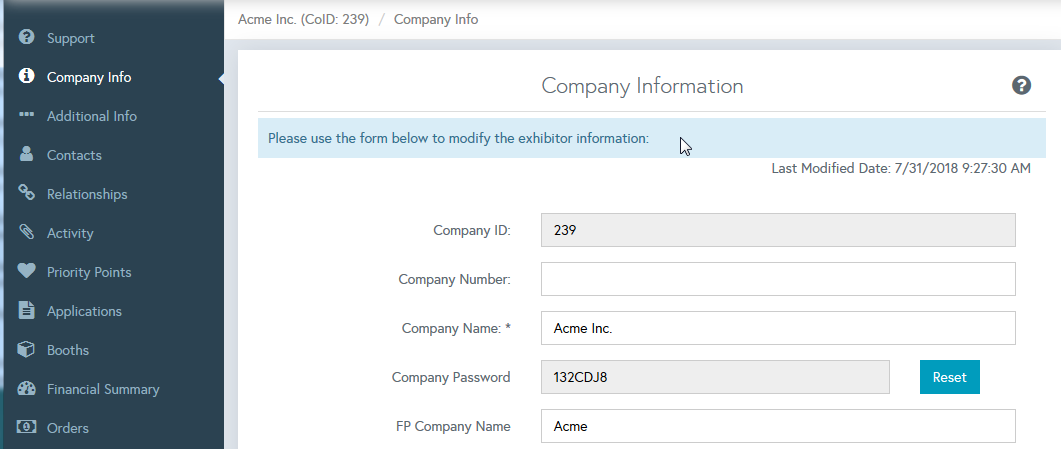
Task: Go to Priority Points section
Action: click(89, 272)
